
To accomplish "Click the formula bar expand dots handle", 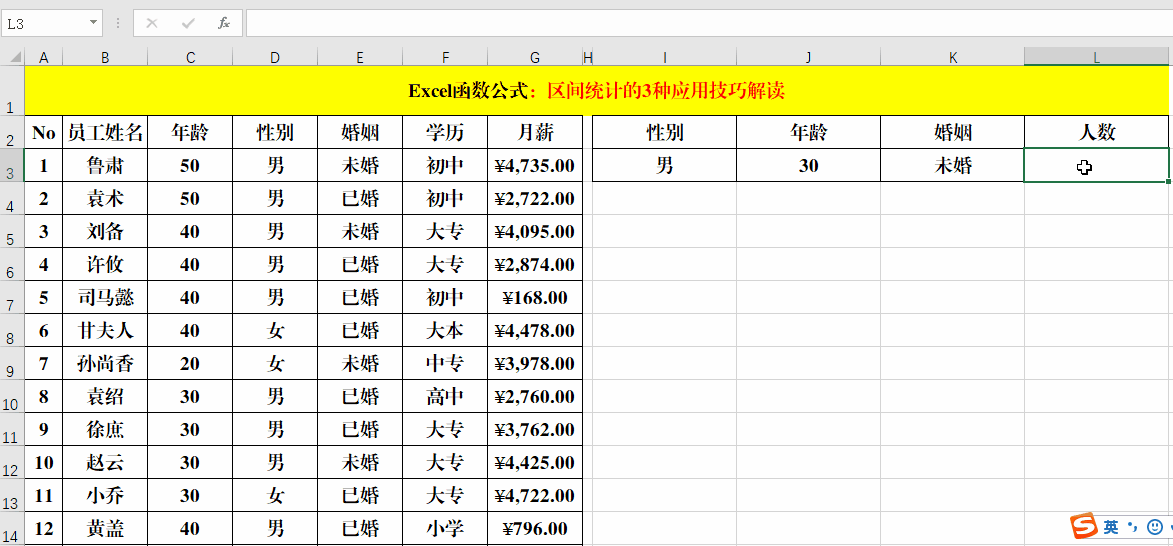I will tap(117, 23).
